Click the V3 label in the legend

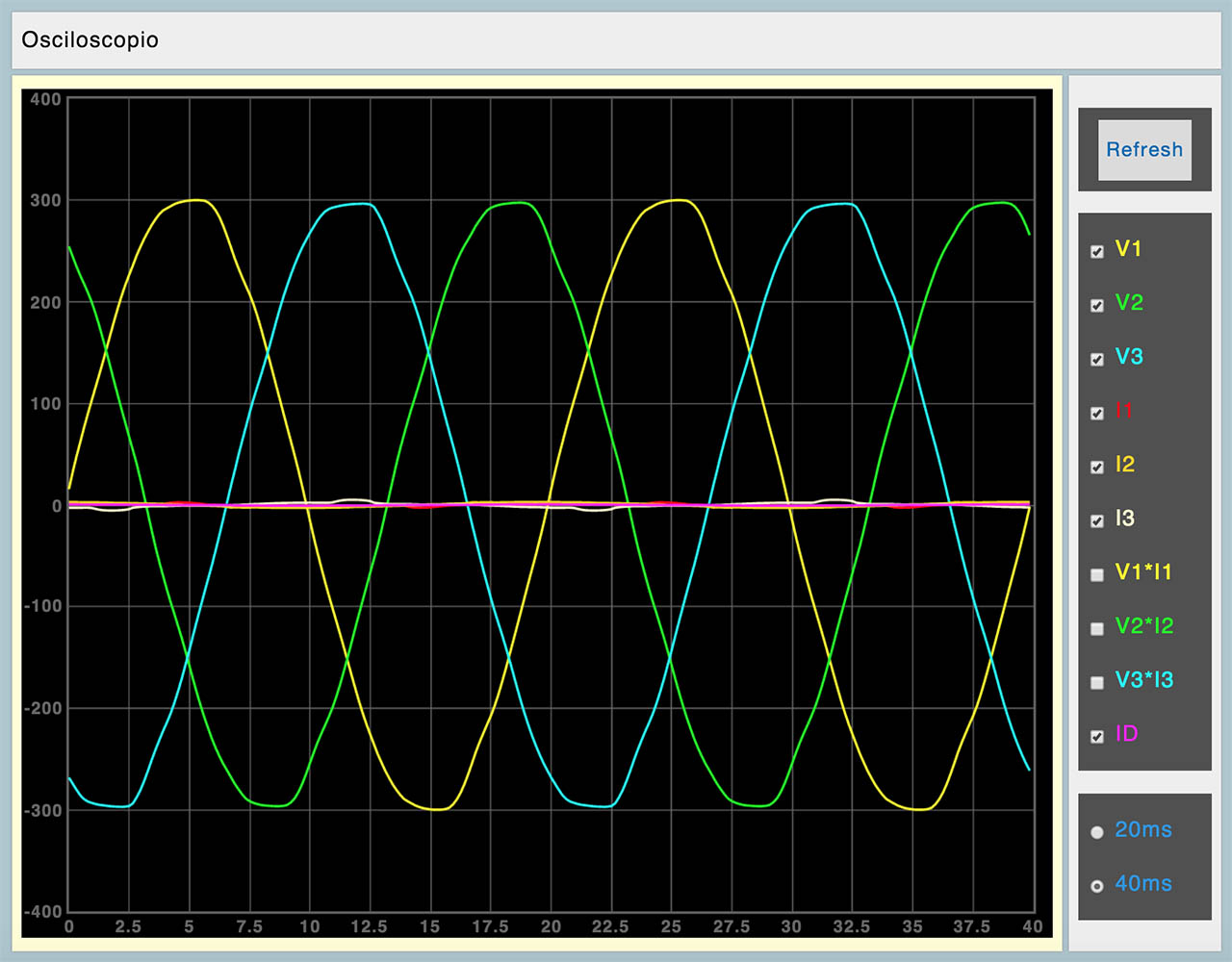click(x=1129, y=357)
